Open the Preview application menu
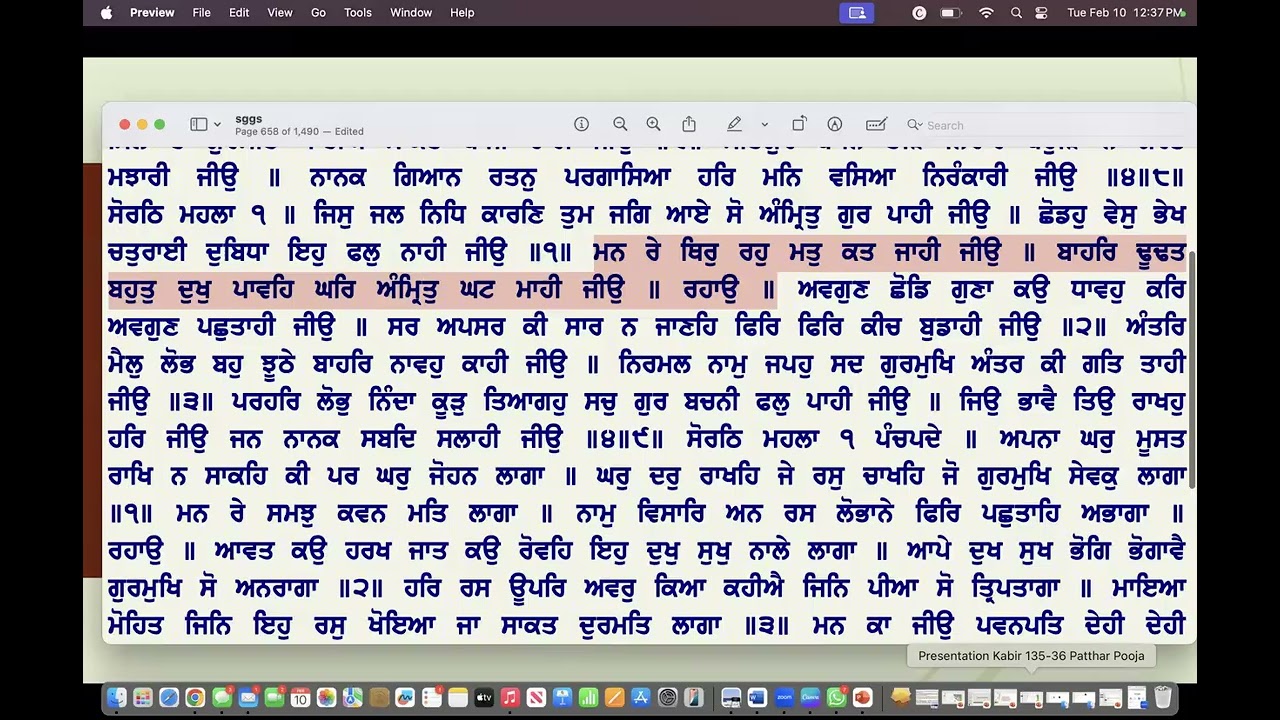This screenshot has width=1280, height=720. [152, 12]
